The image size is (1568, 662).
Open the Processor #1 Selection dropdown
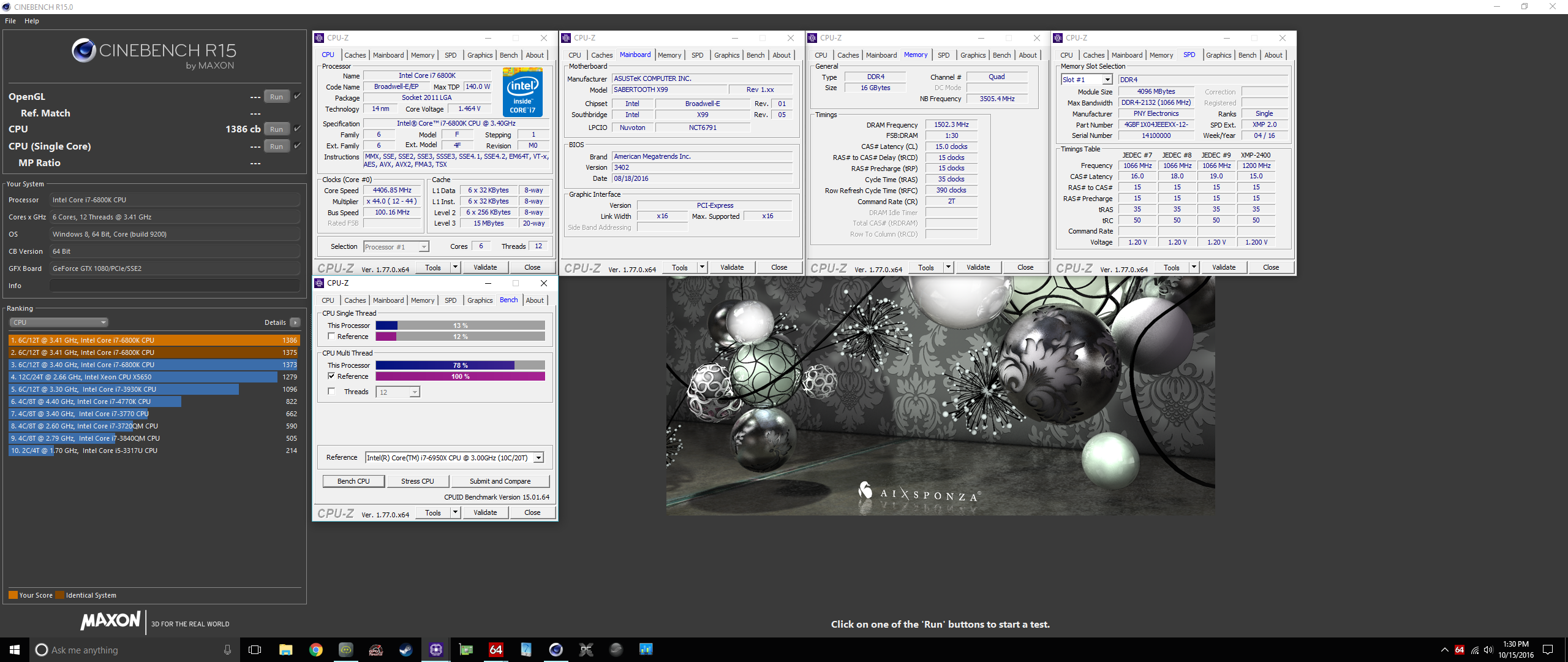tap(396, 247)
